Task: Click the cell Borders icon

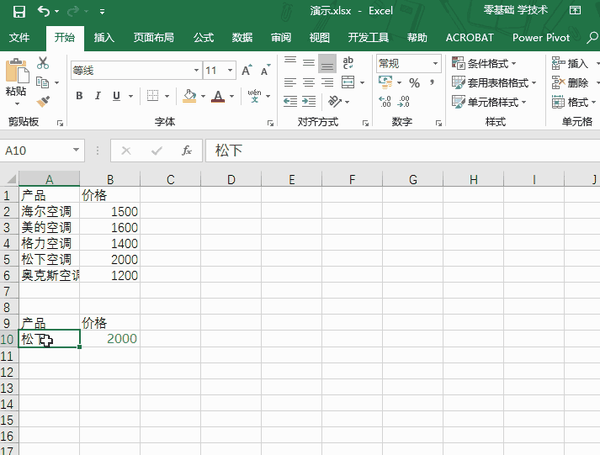Action: pos(153,95)
